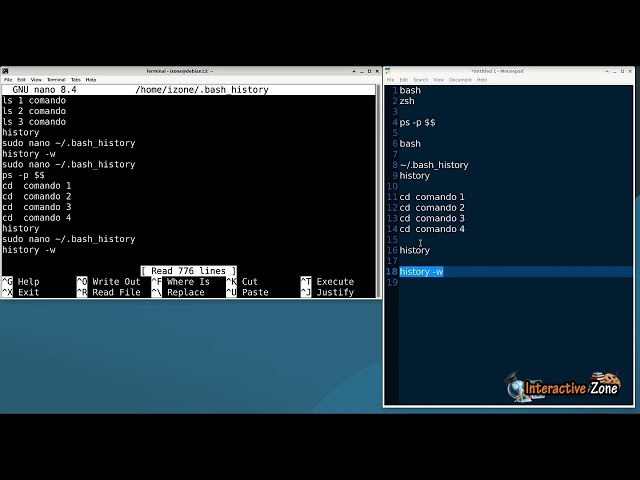This screenshot has width=640, height=480.
Task: Open the Terminal window's Edit menu
Action: click(x=21, y=80)
